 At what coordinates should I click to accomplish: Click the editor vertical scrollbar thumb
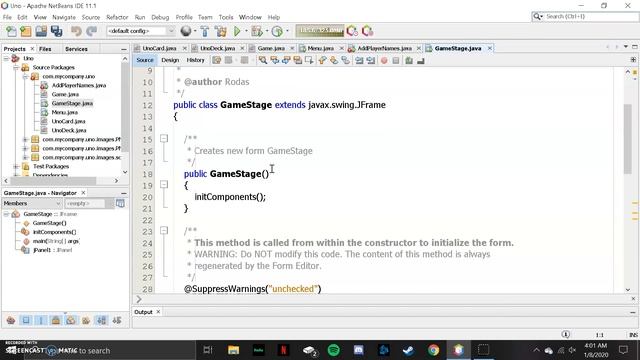tap(627, 139)
